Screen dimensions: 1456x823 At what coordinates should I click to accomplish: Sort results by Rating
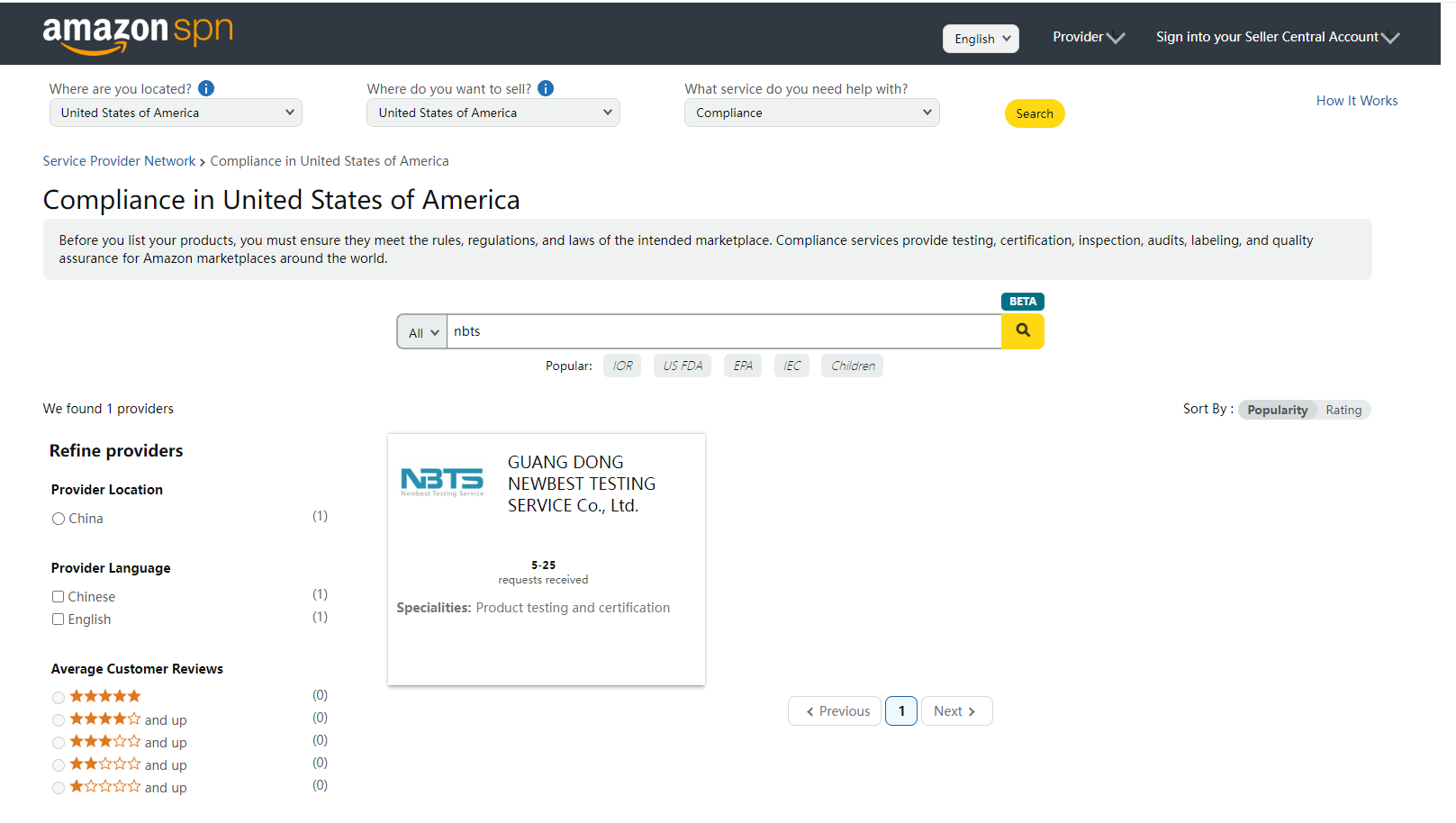click(1343, 410)
